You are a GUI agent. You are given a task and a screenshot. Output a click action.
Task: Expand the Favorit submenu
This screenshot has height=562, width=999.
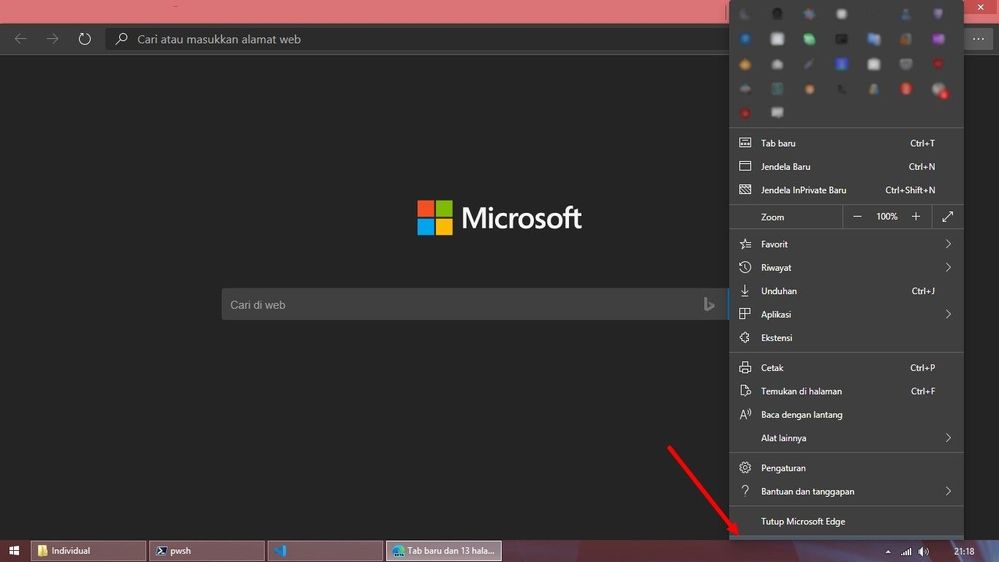tap(846, 244)
